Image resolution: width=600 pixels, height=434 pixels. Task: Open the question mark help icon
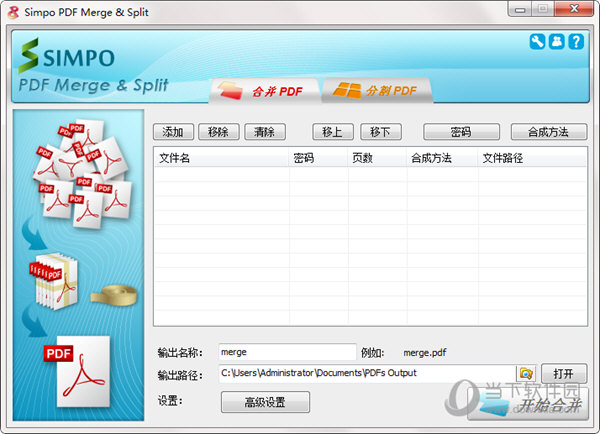576,41
